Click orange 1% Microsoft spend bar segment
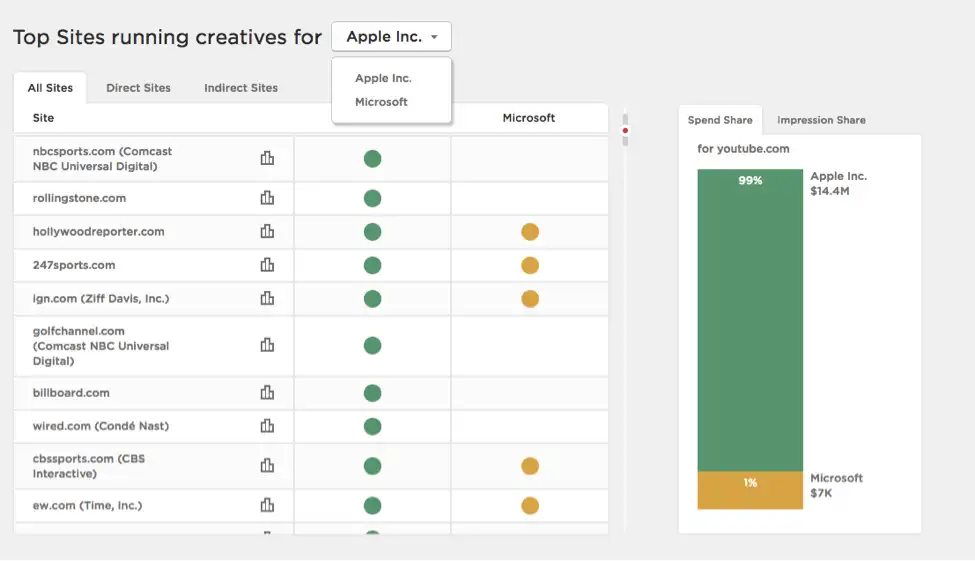The image size is (975, 561). click(750, 490)
